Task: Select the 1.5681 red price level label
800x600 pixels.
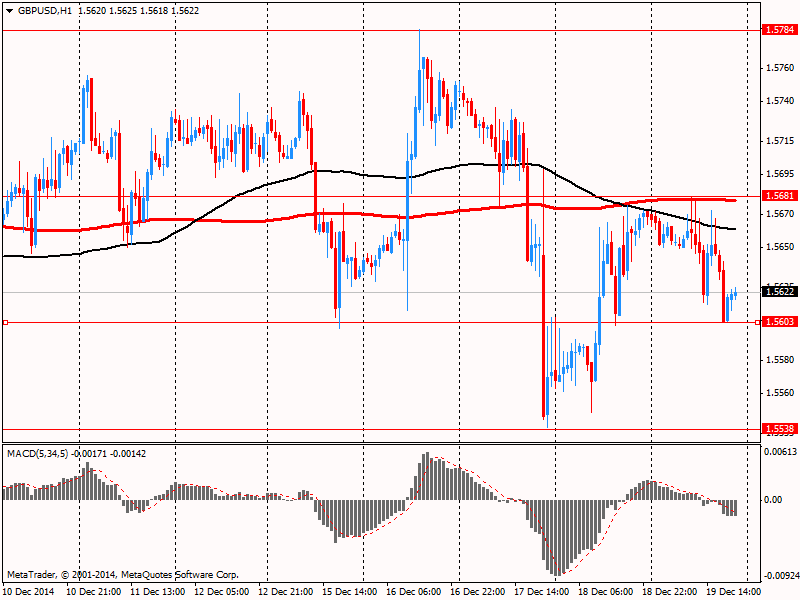Action: click(x=780, y=196)
